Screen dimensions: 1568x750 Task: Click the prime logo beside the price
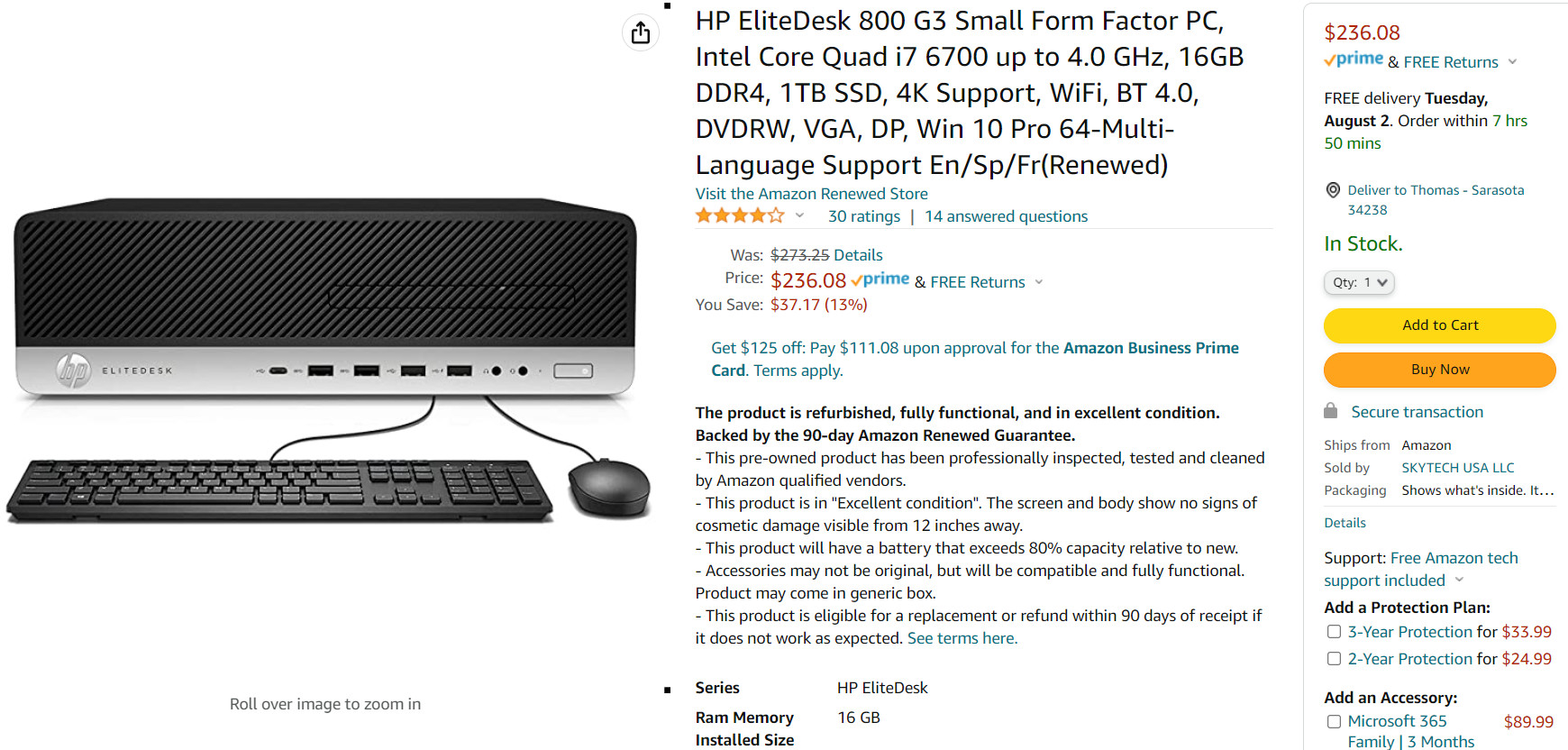tap(880, 280)
